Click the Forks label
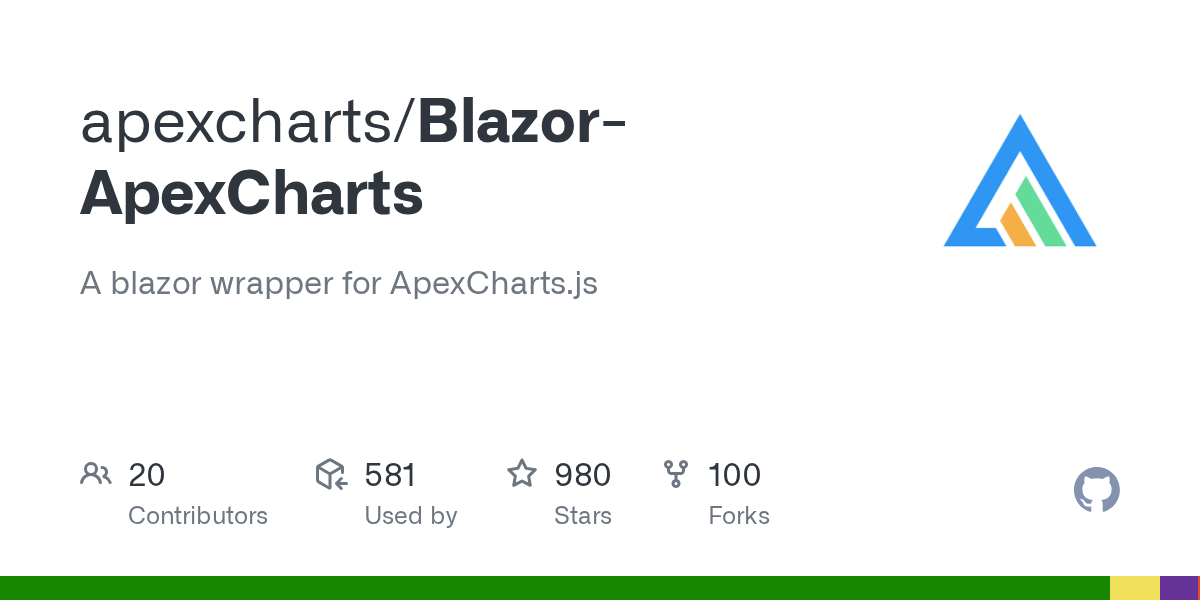This screenshot has height=600, width=1200. click(738, 516)
